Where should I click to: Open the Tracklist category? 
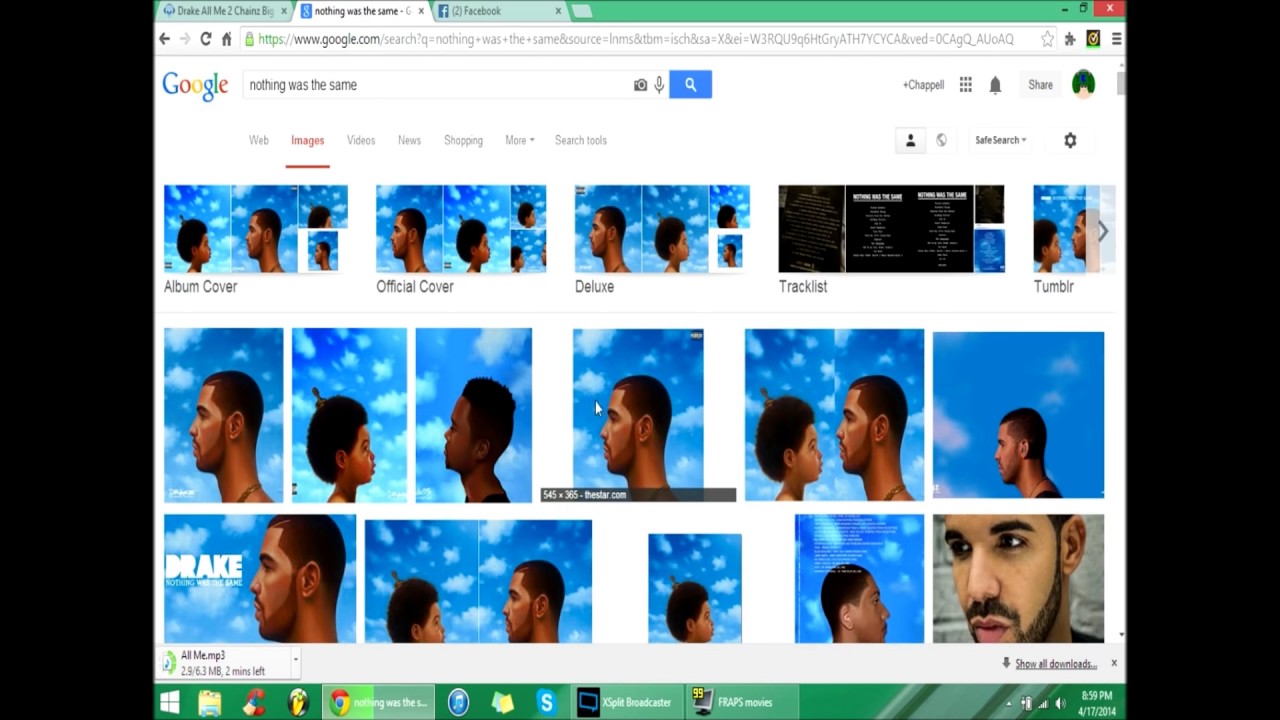[x=891, y=240]
